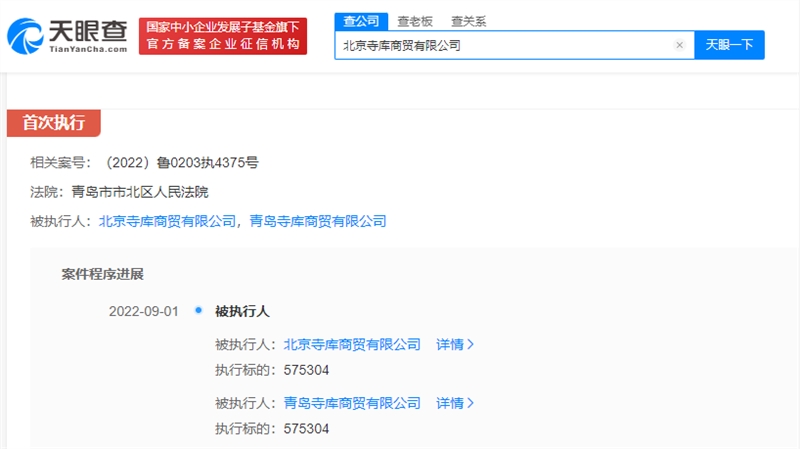The height and width of the screenshot is (449, 800).
Task: Click the 天眼一下 search button
Action: tap(729, 45)
